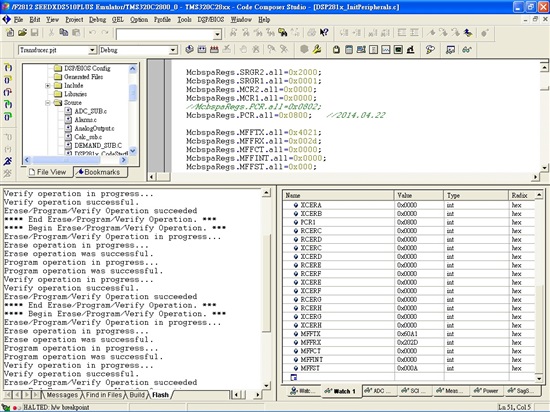
Task: Switch to the Find in Files tab
Action: [x=103, y=395]
